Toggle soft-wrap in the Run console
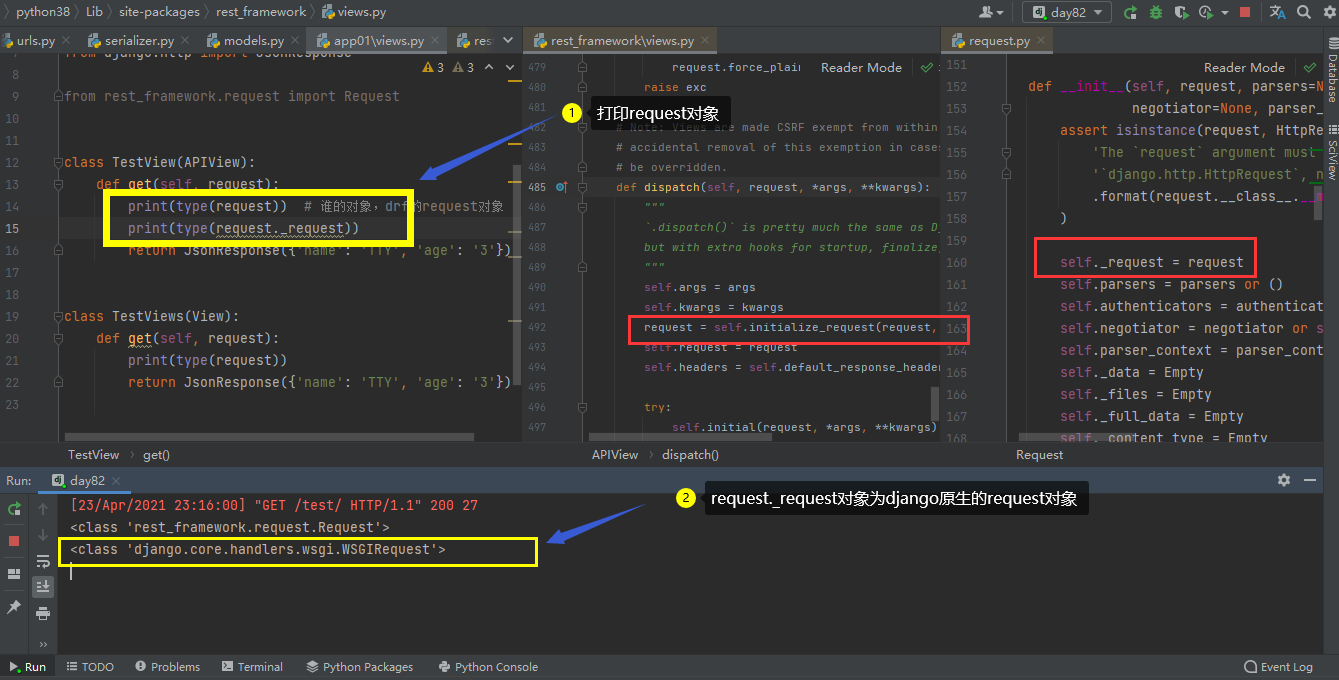This screenshot has width=1339, height=680. (x=43, y=561)
